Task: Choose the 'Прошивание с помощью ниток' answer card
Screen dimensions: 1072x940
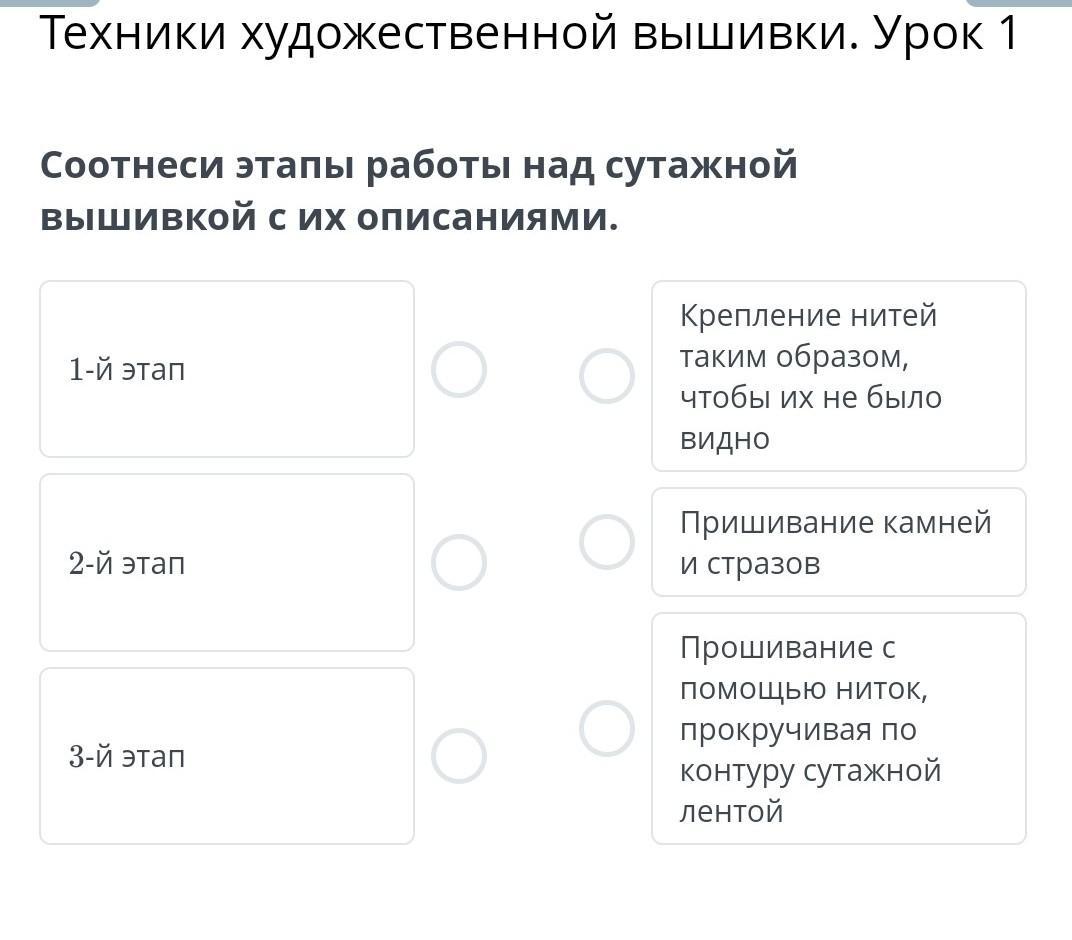Action: click(838, 728)
